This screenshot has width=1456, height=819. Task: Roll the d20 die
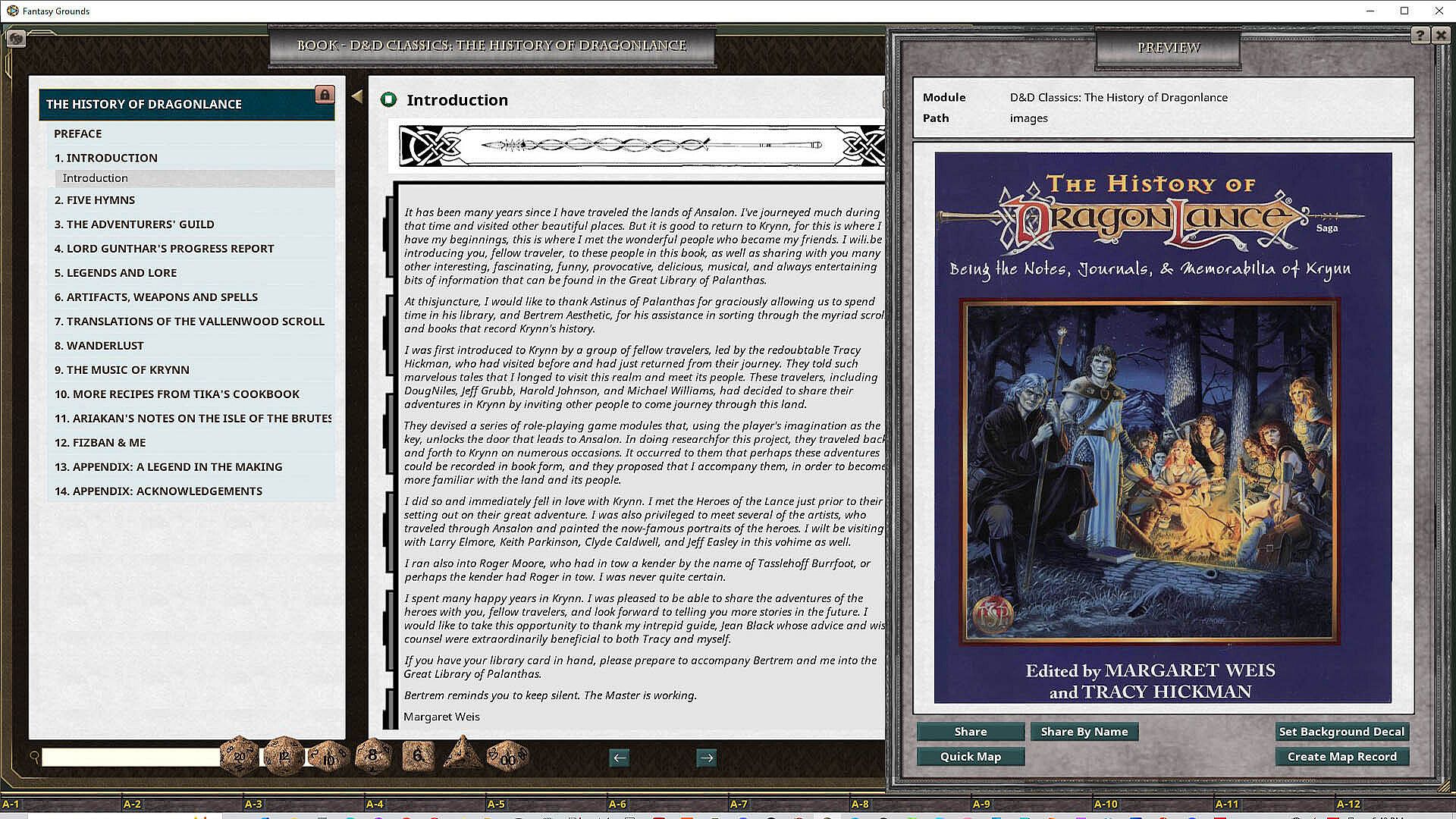coord(240,755)
